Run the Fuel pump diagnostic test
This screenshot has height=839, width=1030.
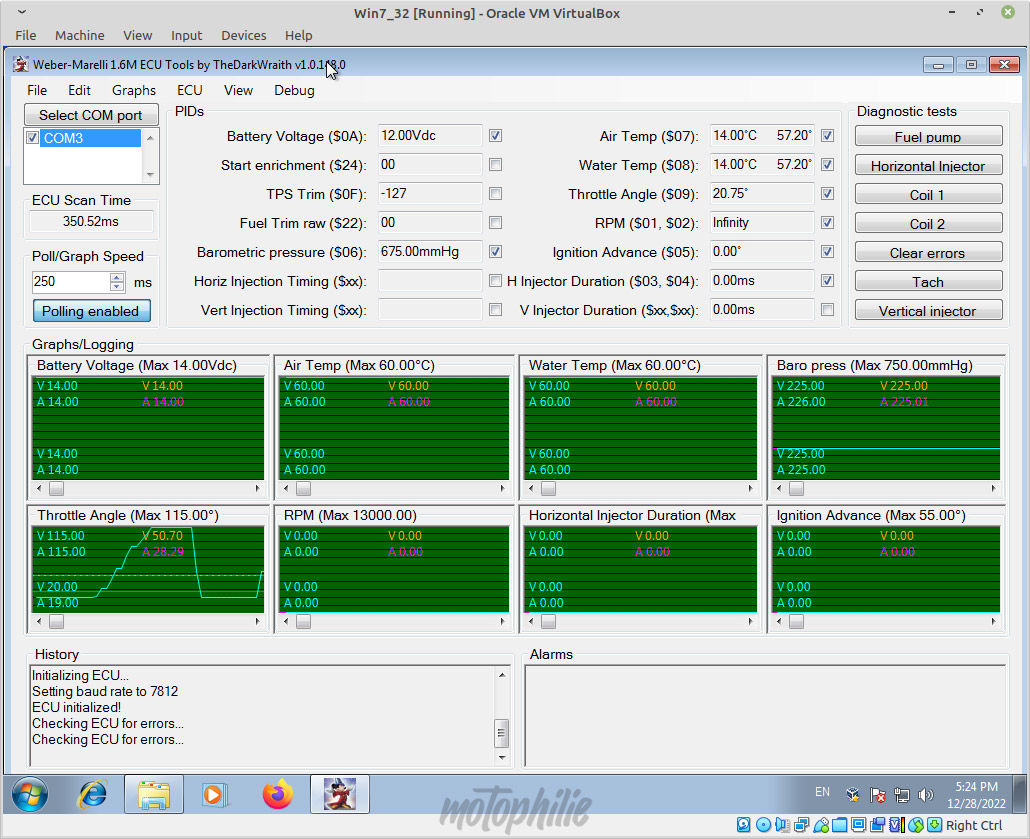(928, 137)
